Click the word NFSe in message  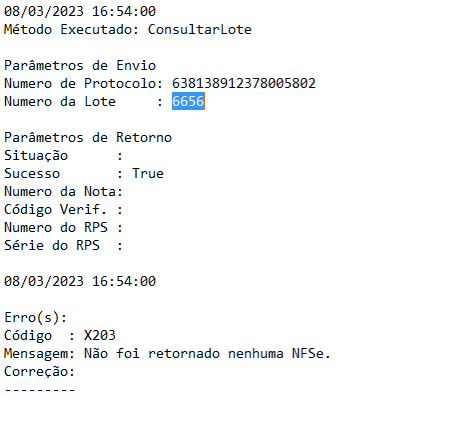307,353
